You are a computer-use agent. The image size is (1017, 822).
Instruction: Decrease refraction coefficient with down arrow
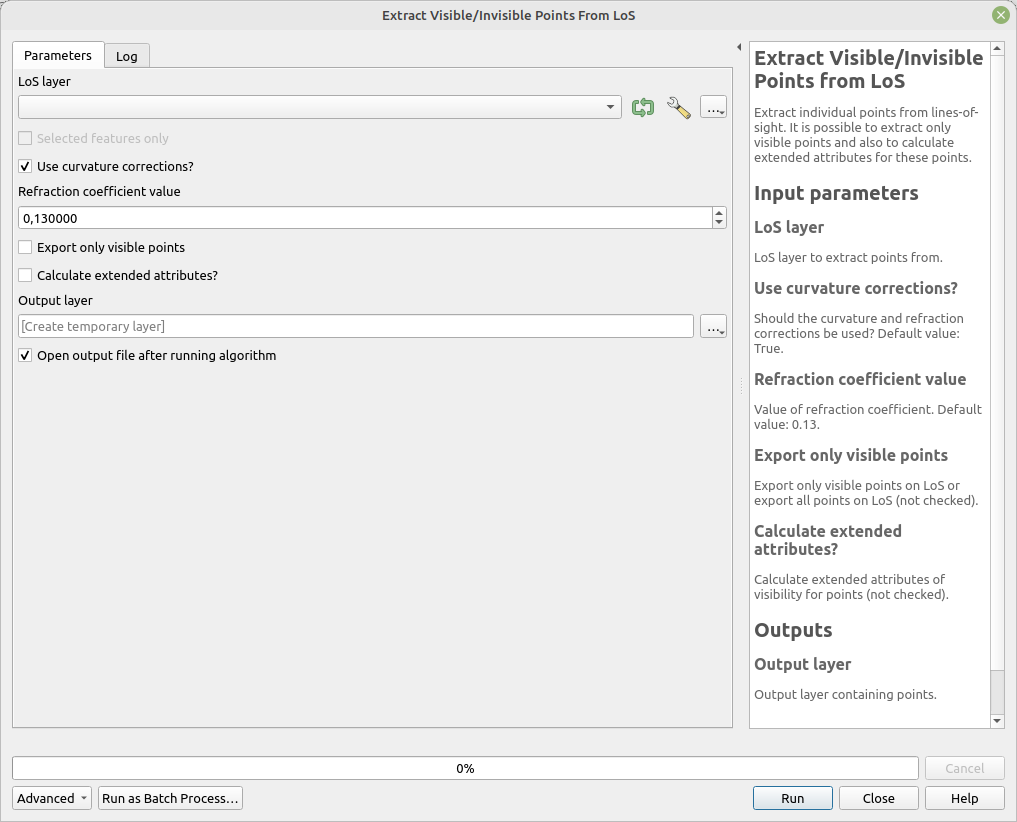click(x=719, y=223)
